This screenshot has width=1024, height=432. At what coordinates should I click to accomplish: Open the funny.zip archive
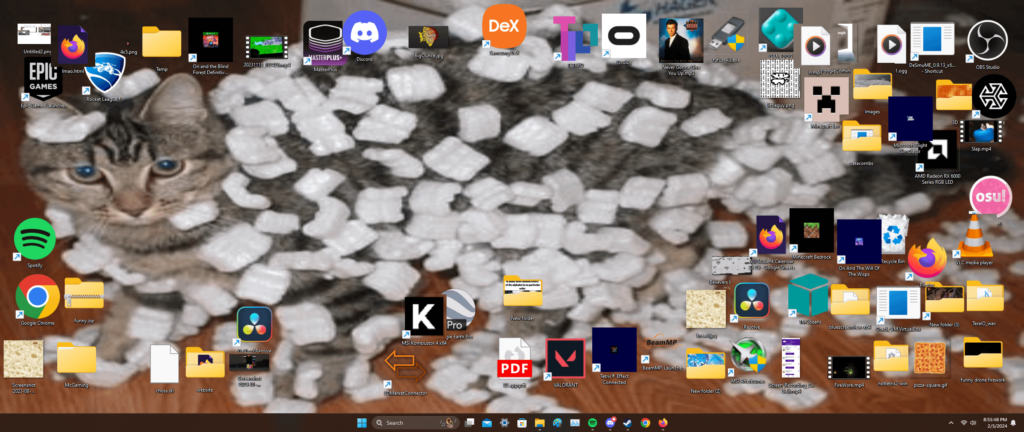(84, 294)
